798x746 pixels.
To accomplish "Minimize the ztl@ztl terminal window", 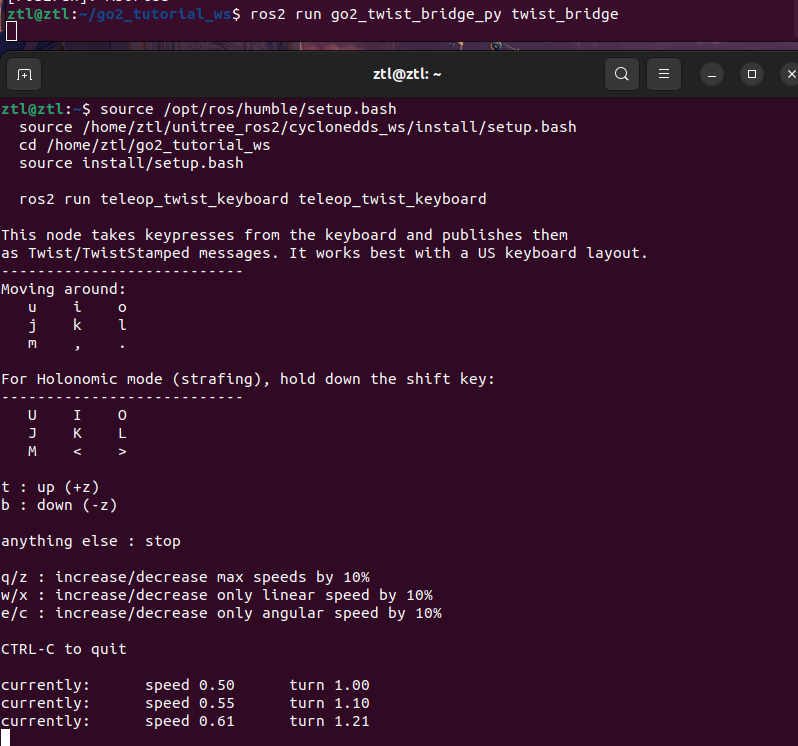I will [x=711, y=75].
